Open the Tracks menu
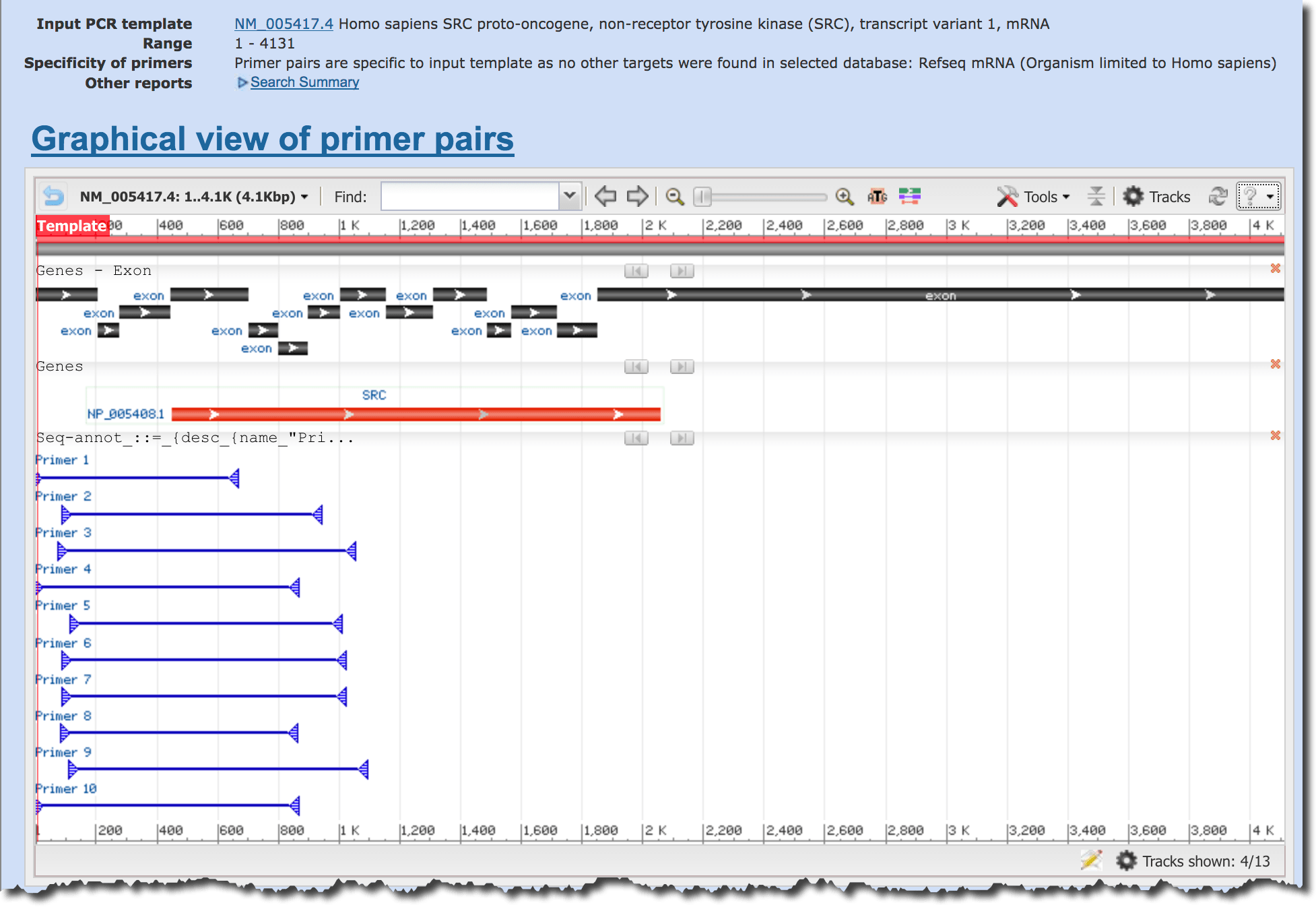This screenshot has width=1316, height=907. [1157, 197]
